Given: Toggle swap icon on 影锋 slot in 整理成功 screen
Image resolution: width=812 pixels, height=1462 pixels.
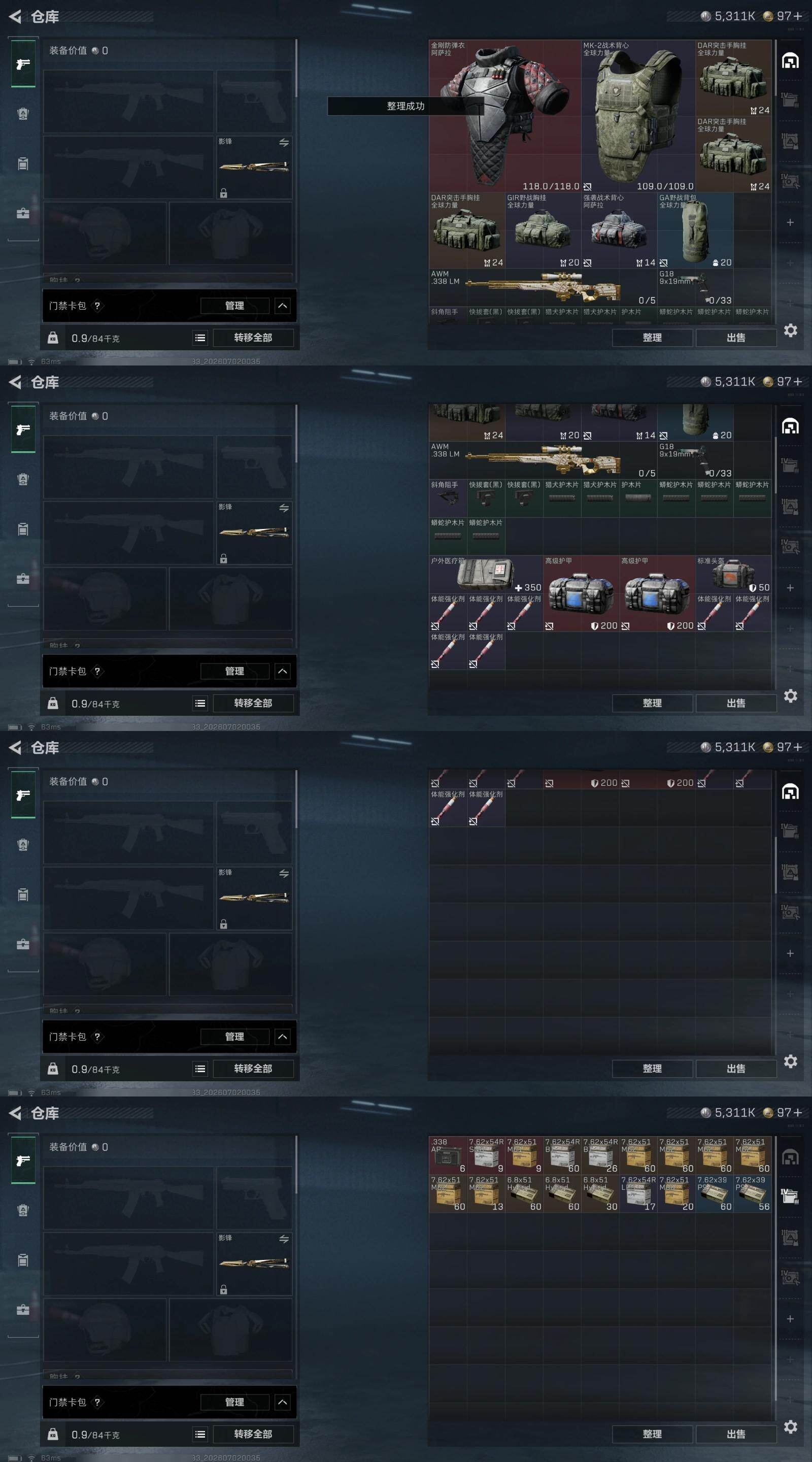Looking at the screenshot, I should pyautogui.click(x=284, y=143).
